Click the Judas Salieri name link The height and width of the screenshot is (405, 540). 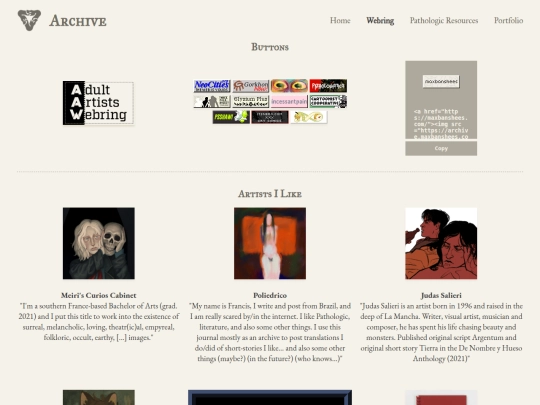coord(441,295)
